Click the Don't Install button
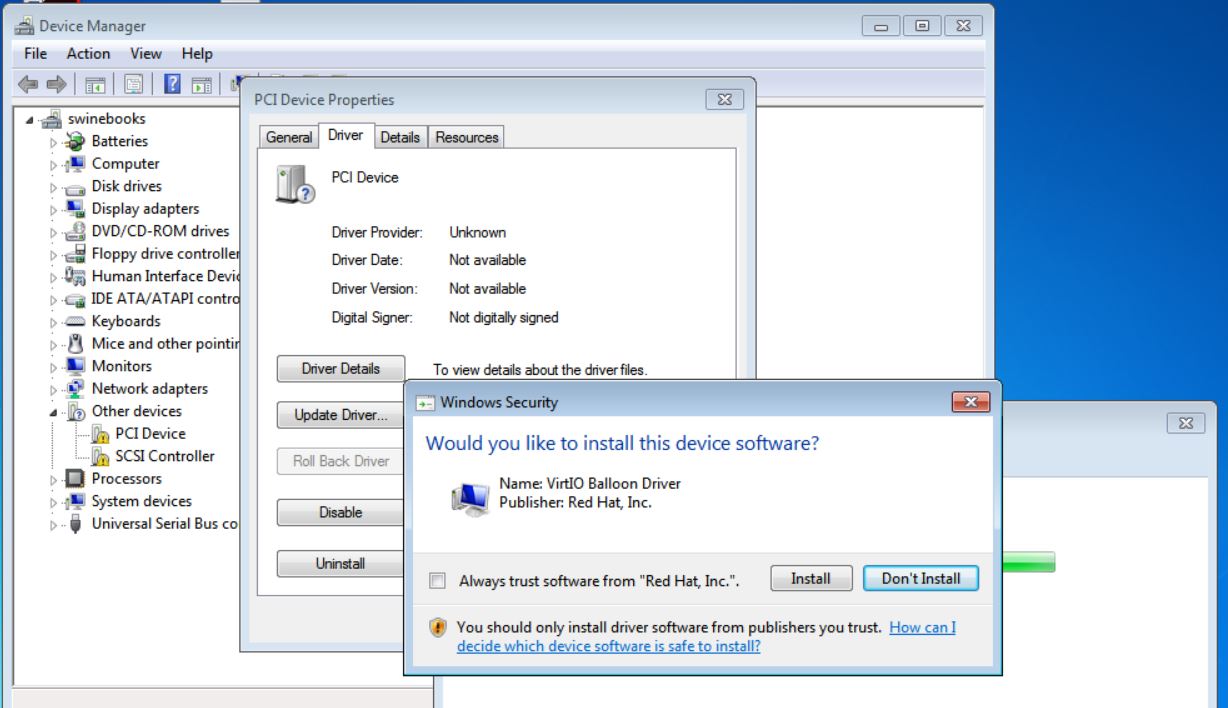The width and height of the screenshot is (1228, 708). [x=920, y=578]
